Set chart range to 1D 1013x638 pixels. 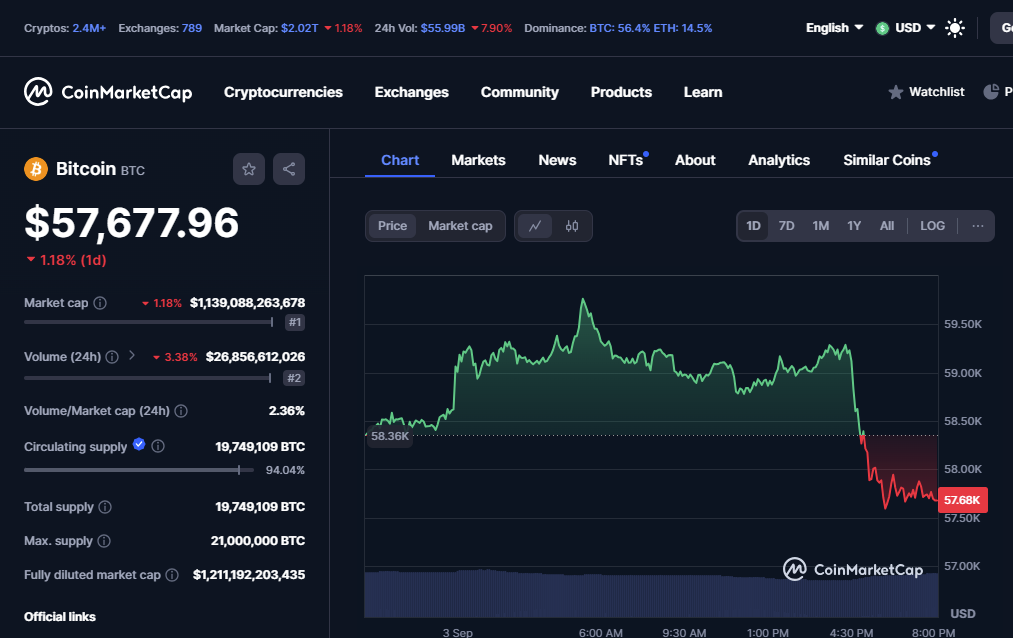[753, 226]
